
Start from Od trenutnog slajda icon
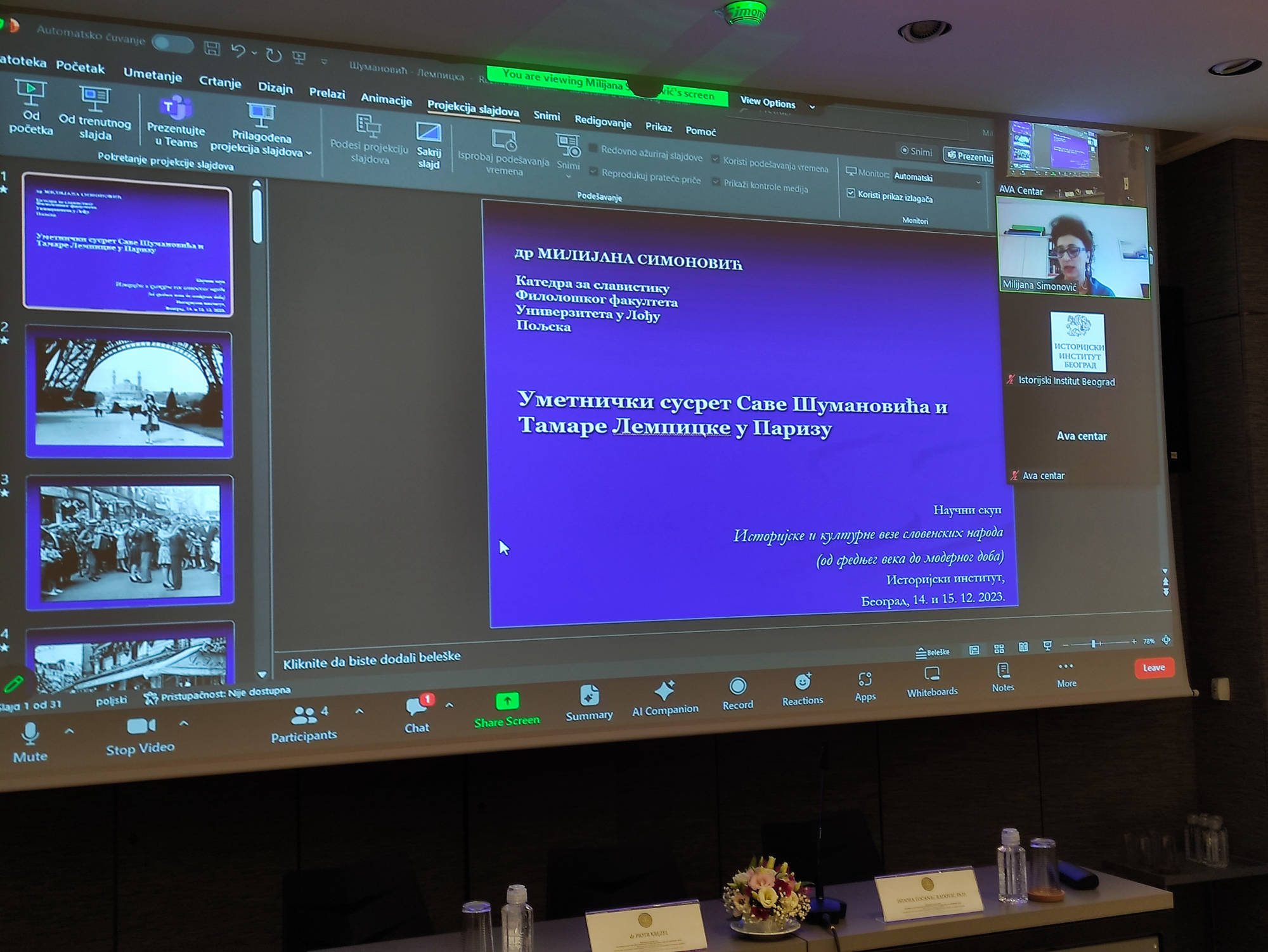[95, 98]
